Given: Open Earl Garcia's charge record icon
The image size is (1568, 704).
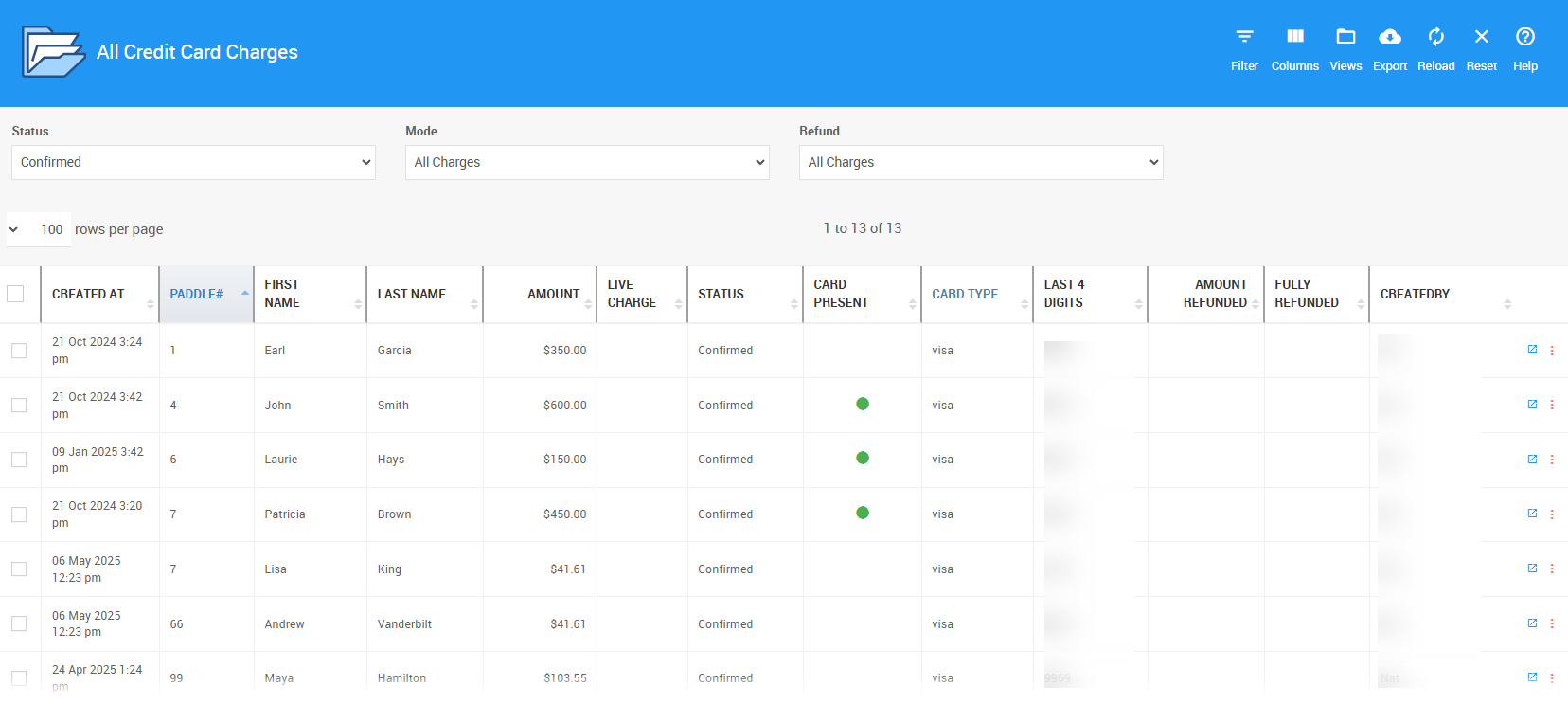Looking at the screenshot, I should click(1532, 350).
